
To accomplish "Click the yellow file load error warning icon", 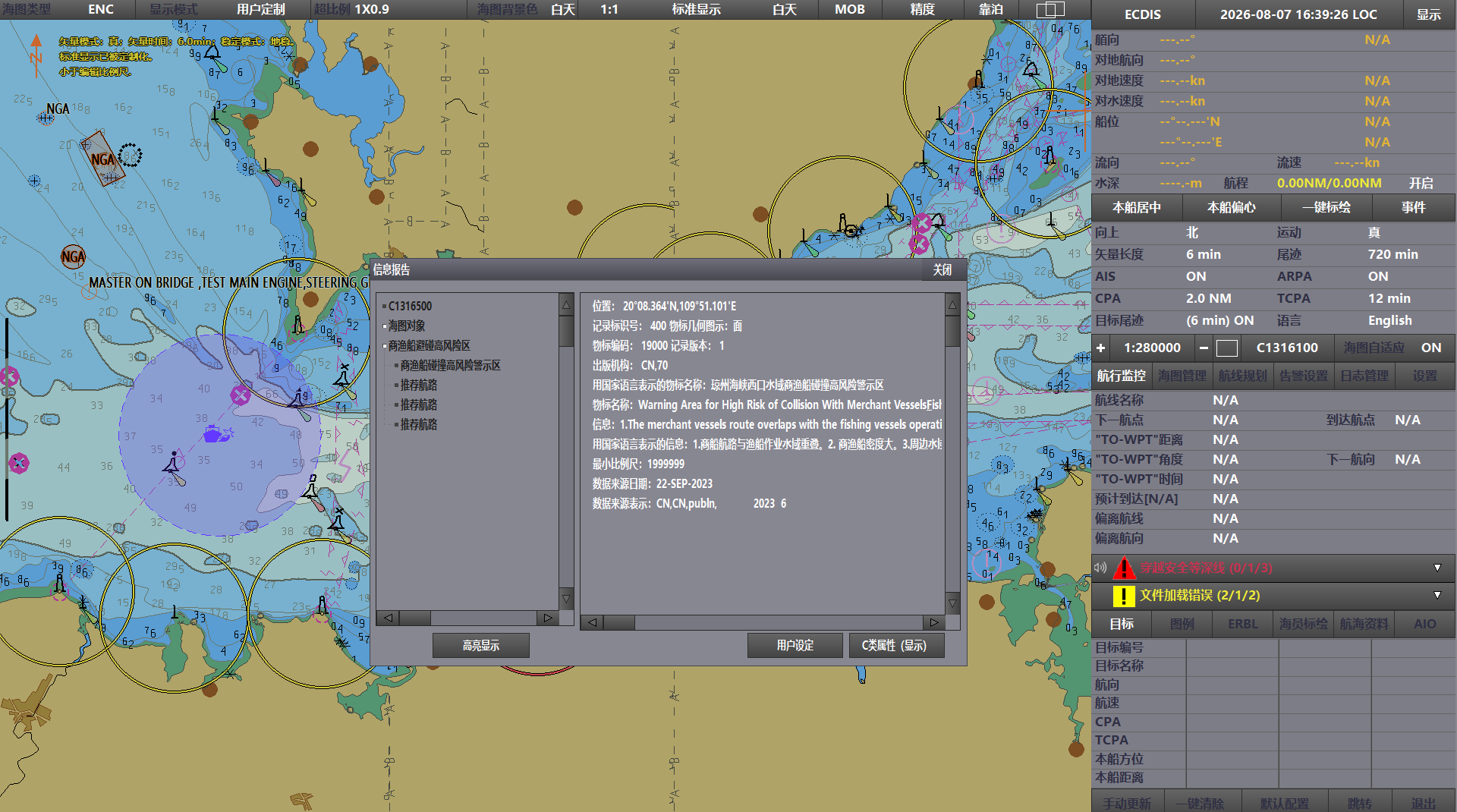I will [1124, 596].
